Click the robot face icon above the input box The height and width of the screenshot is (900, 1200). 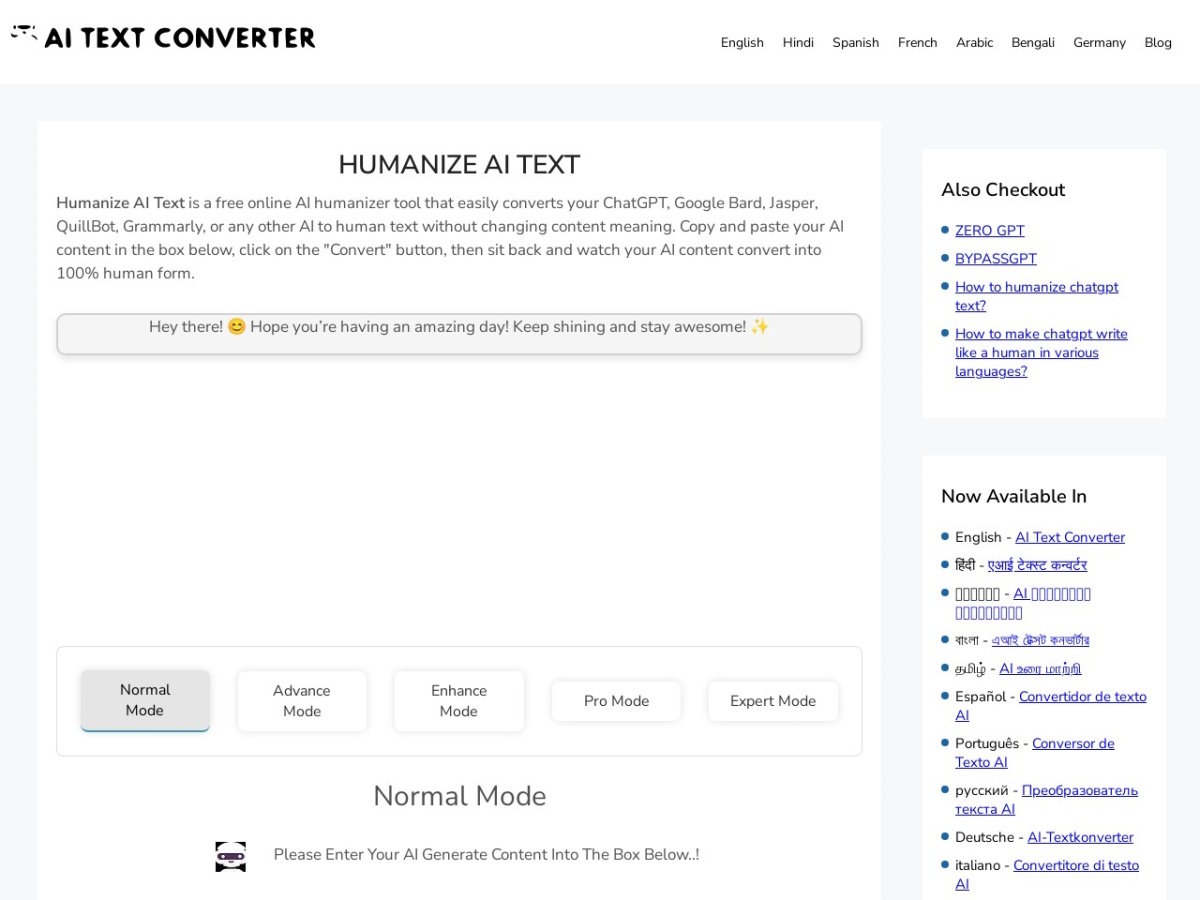231,856
